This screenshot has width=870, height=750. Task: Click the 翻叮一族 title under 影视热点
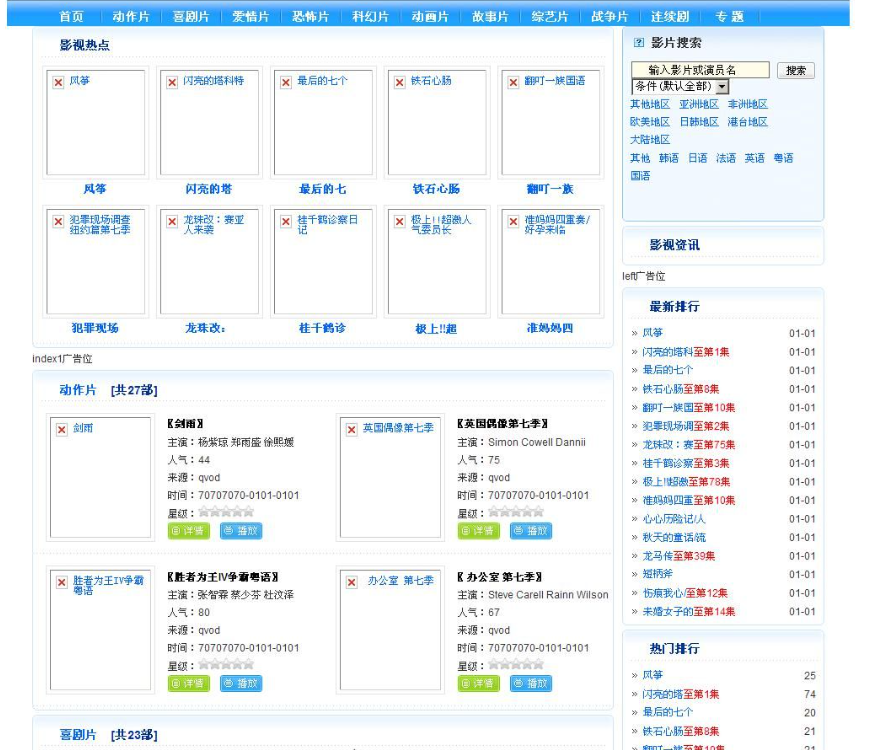pos(550,189)
